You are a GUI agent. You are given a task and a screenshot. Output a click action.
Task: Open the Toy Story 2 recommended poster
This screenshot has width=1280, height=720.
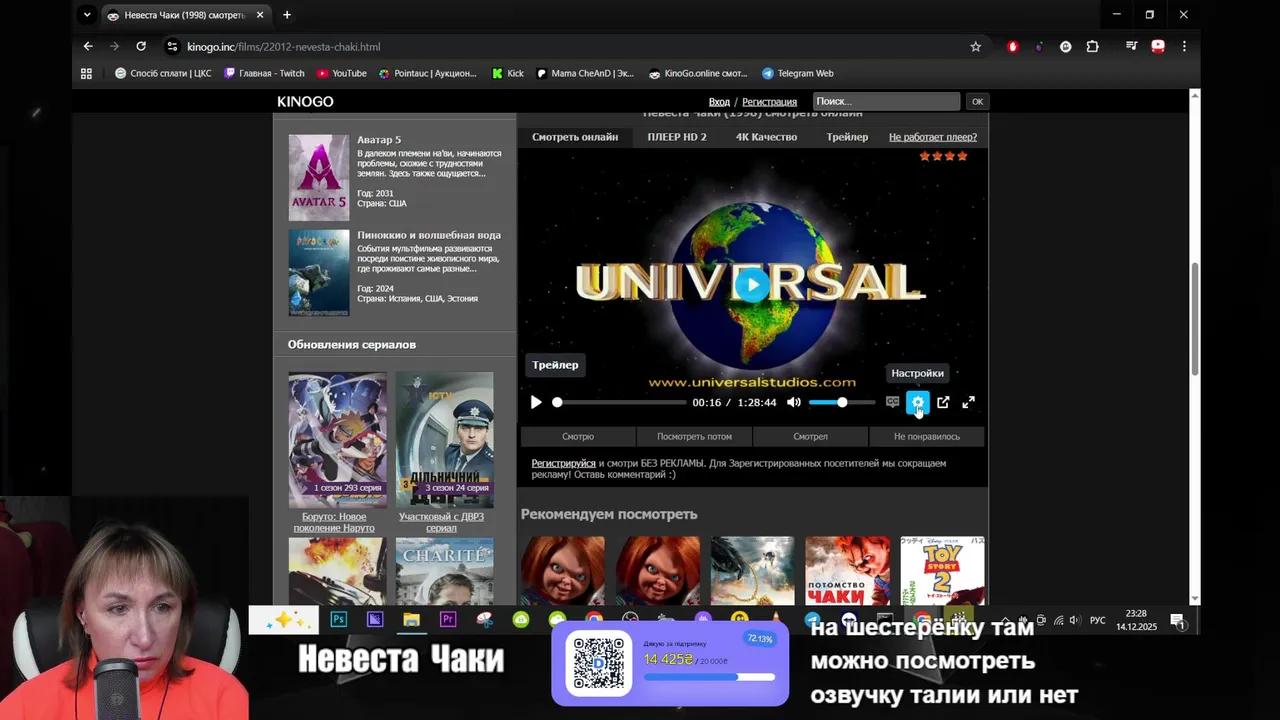942,570
